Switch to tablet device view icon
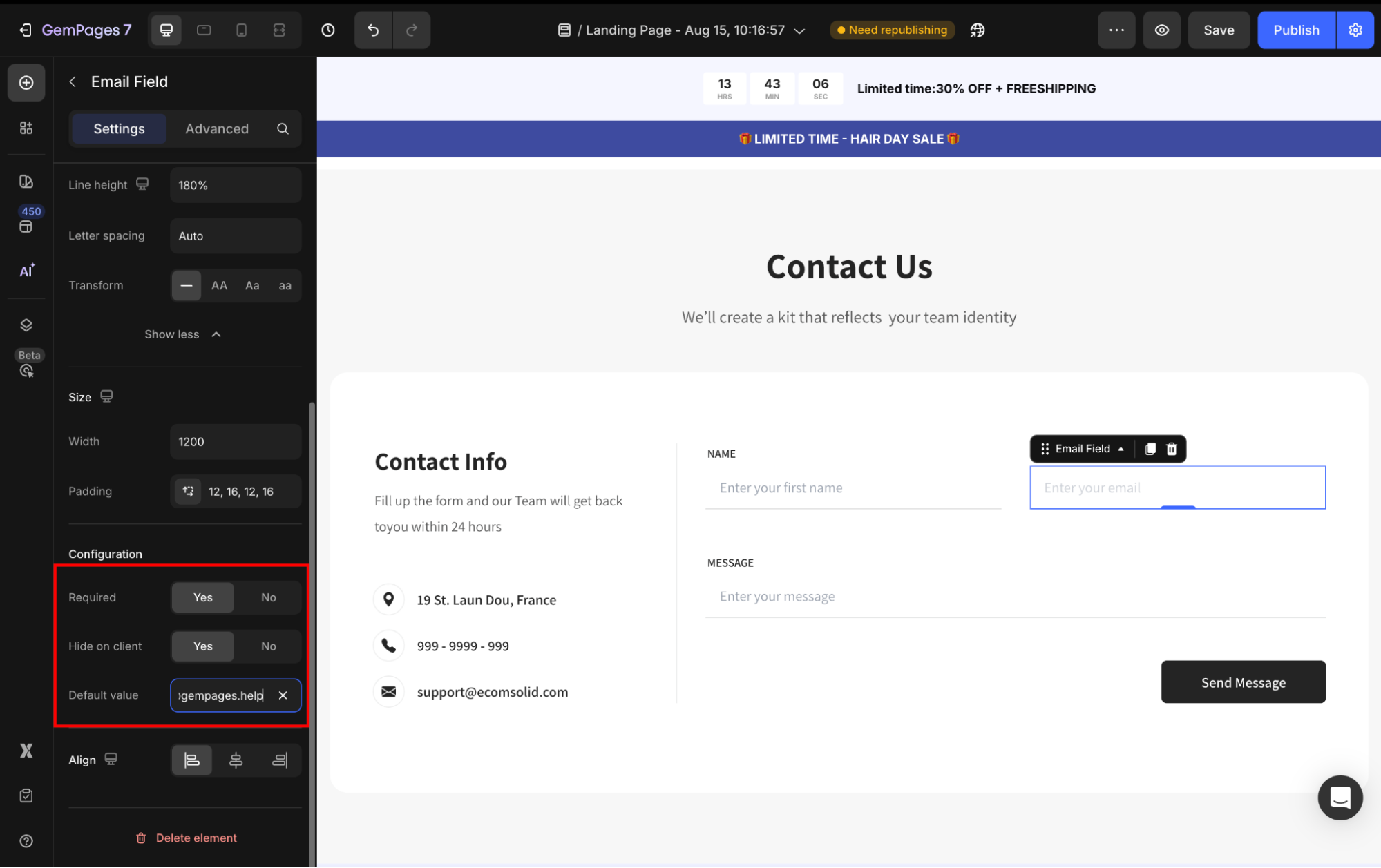Screen dimensions: 1381x868 pyautogui.click(x=204, y=30)
